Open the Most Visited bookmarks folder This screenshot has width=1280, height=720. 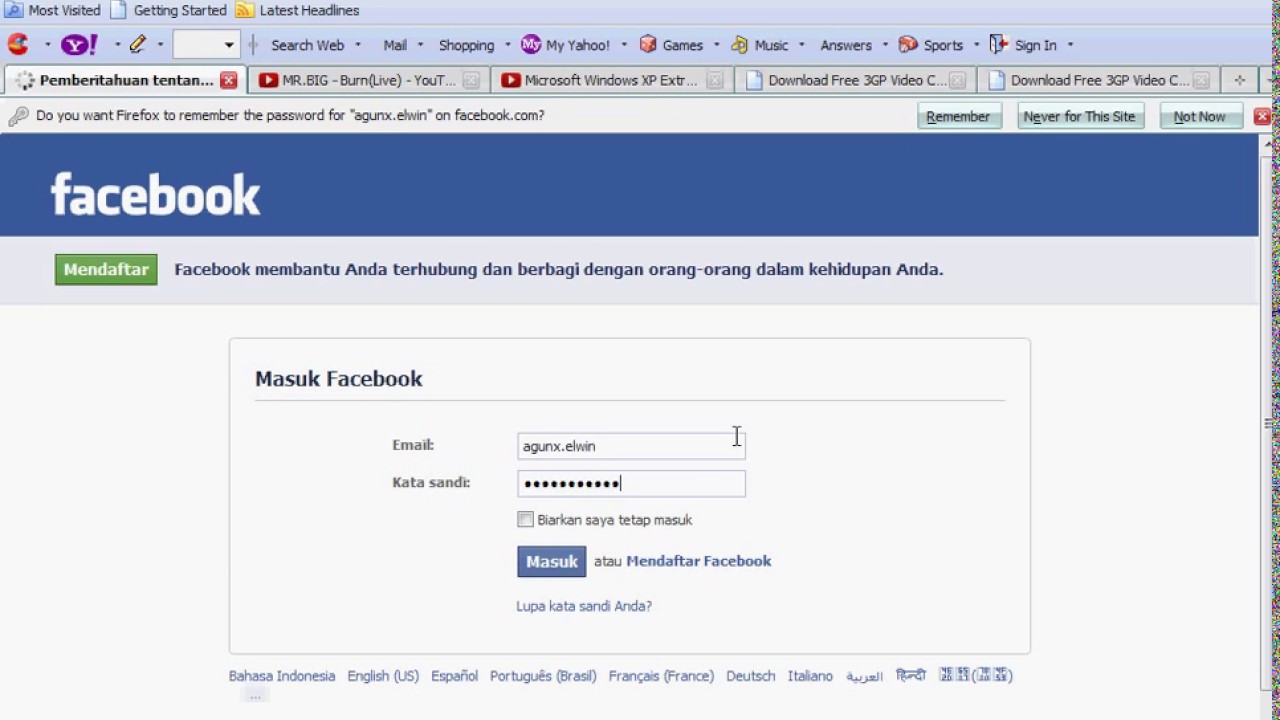pos(53,10)
